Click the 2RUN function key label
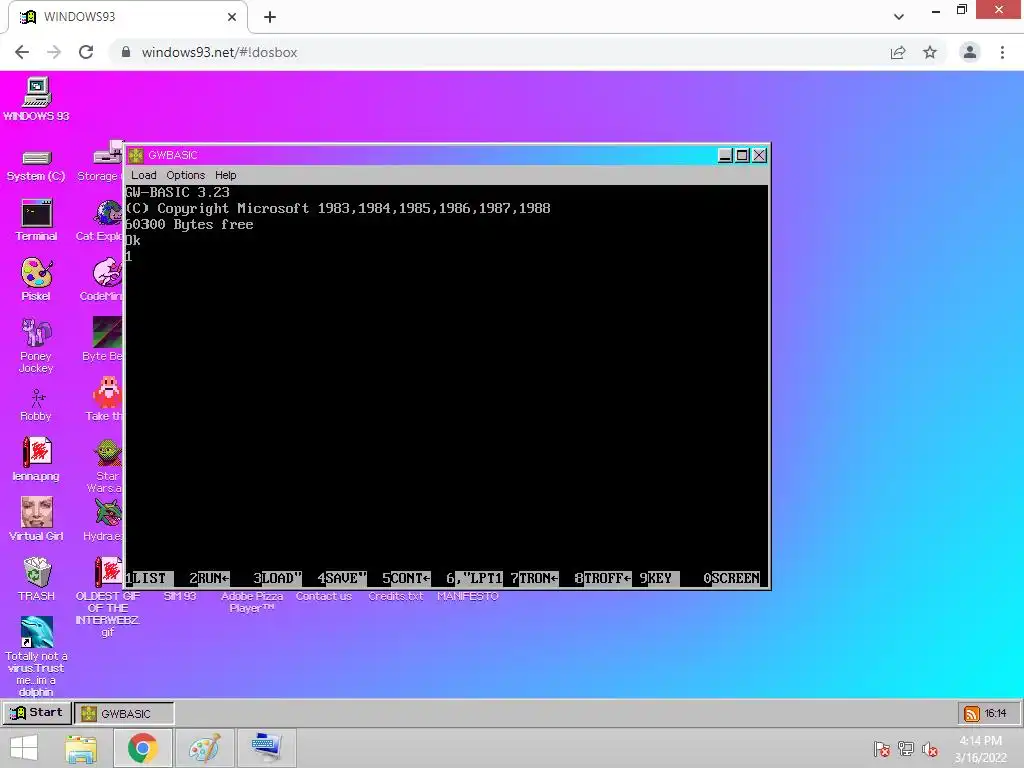Screen dimensions: 1024x768 [x=209, y=579]
